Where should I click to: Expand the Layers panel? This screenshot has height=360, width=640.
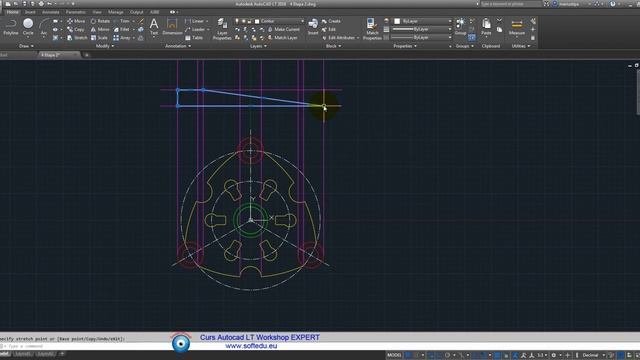[x=258, y=46]
